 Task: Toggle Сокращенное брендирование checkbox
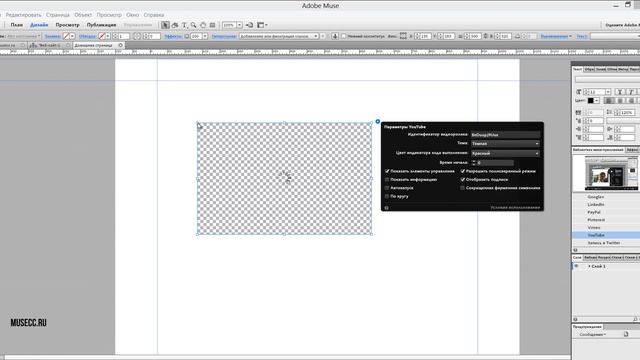pos(462,188)
